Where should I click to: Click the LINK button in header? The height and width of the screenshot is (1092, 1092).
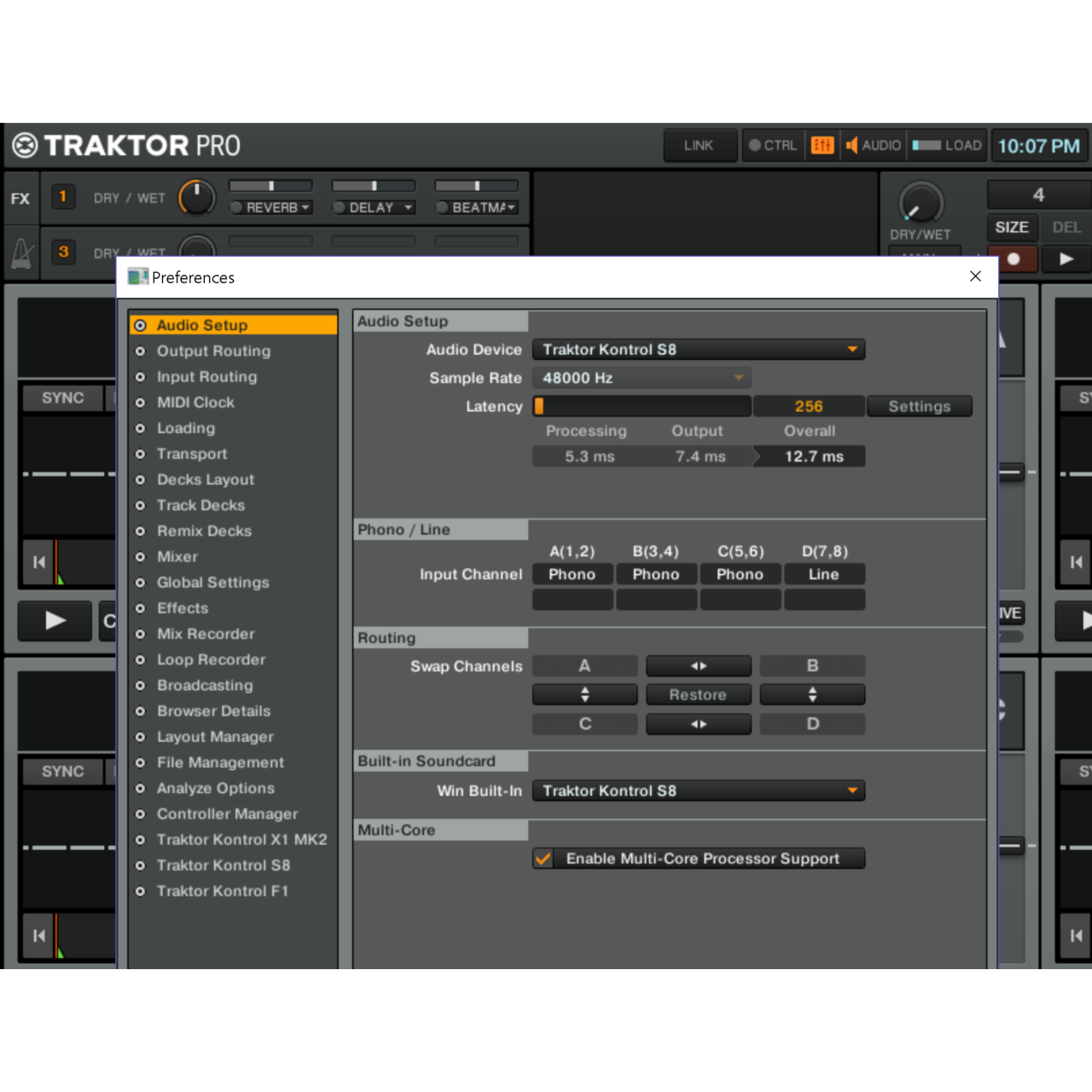pos(699,145)
